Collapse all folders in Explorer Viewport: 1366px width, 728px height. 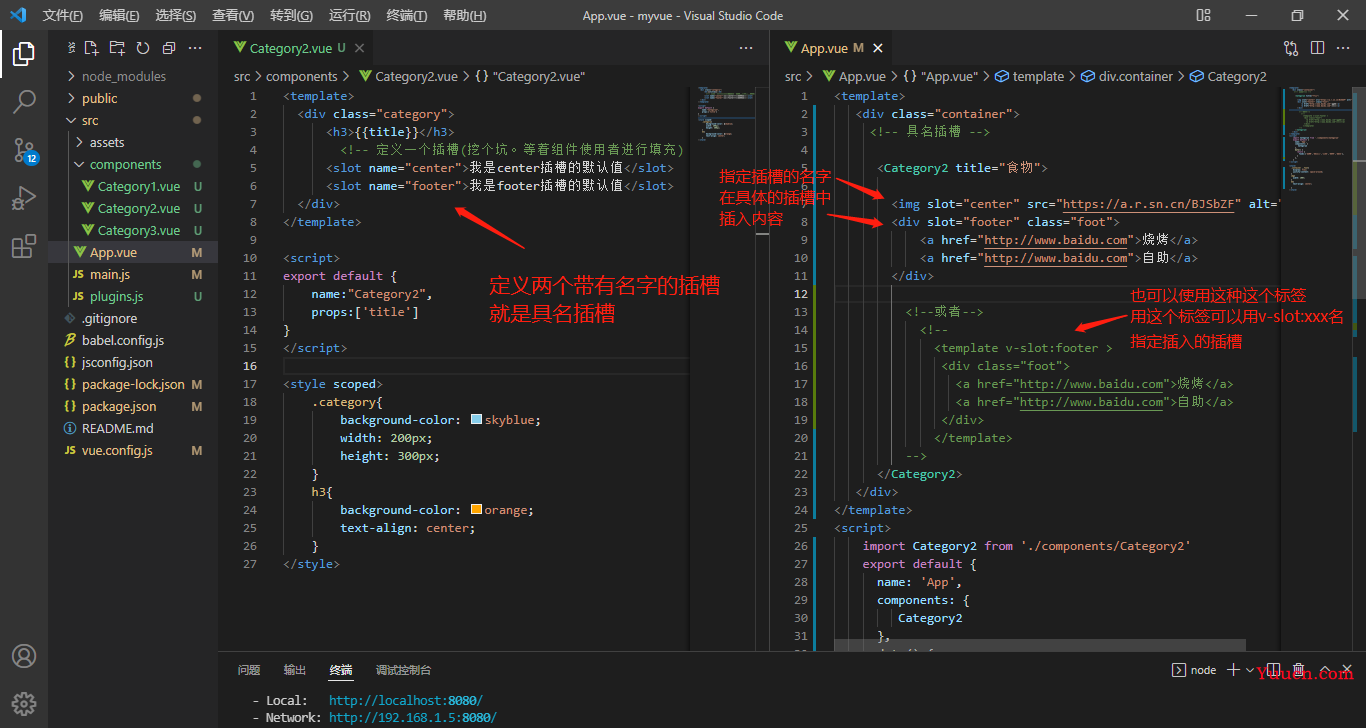tap(168, 48)
